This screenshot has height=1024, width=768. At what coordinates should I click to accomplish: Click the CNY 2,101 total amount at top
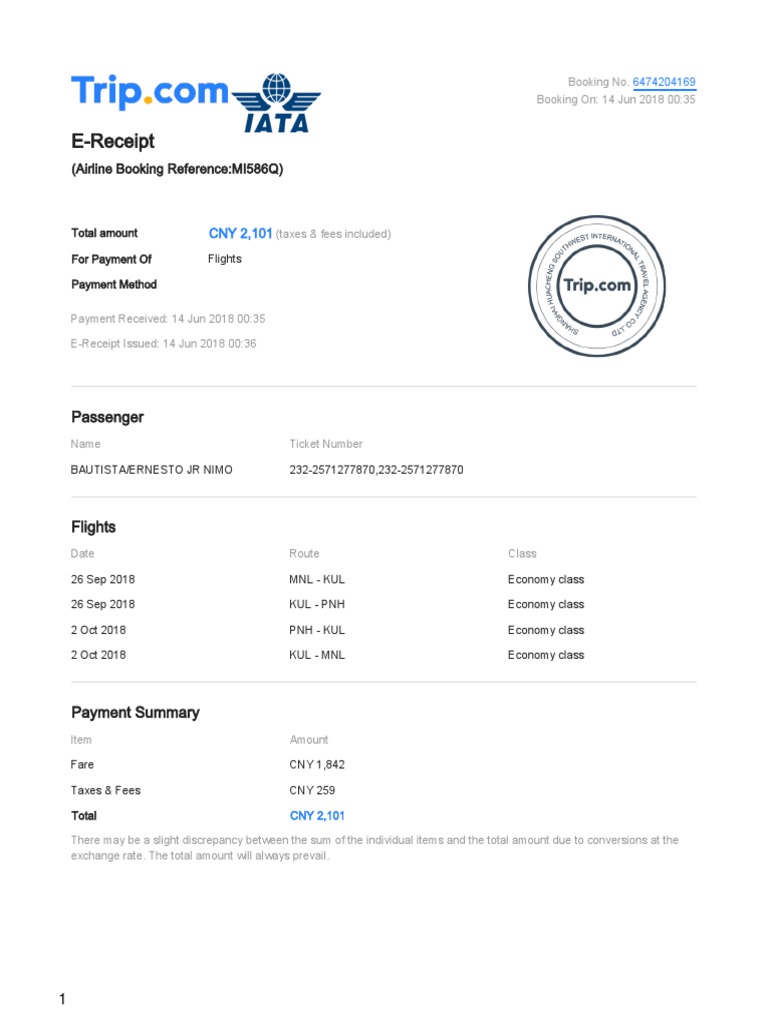[240, 233]
